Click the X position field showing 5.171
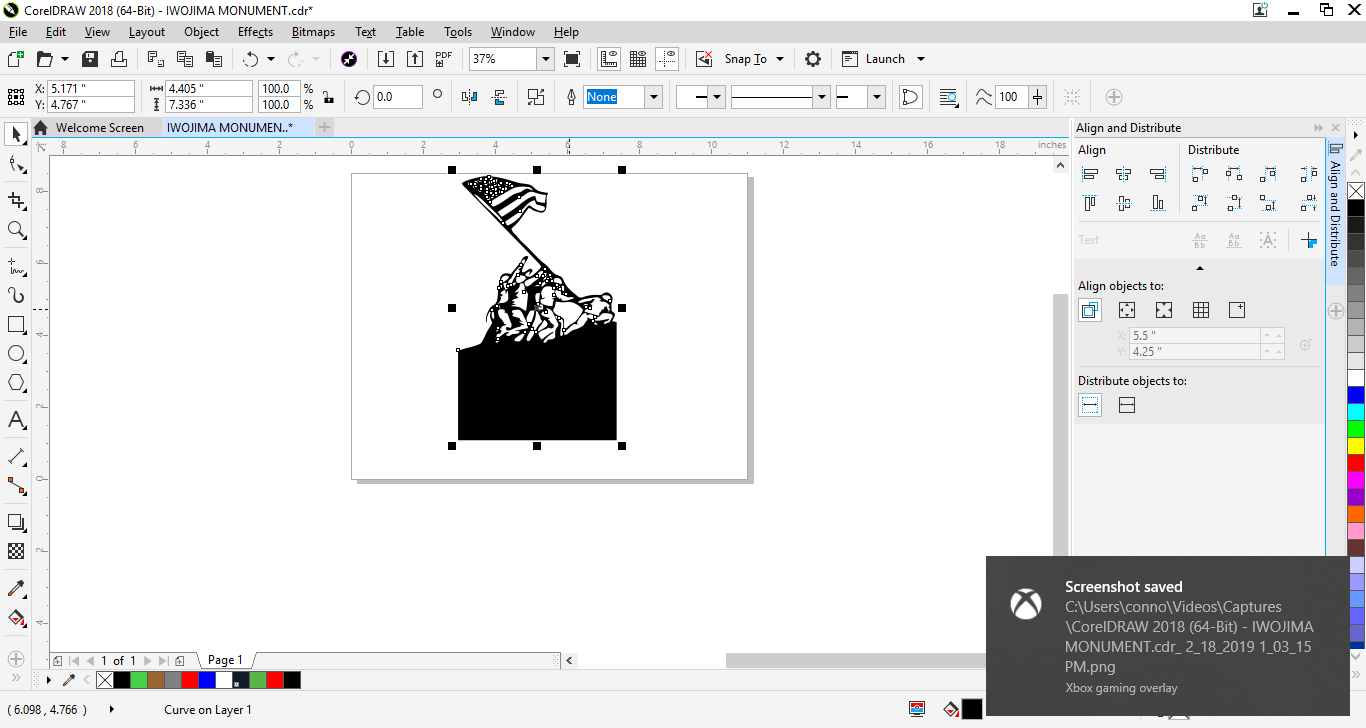 point(91,89)
